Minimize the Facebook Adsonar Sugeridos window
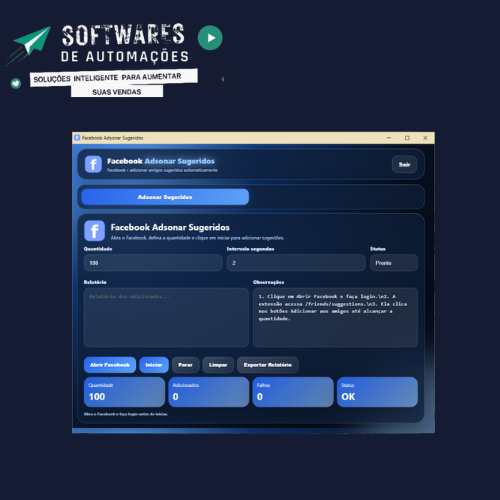 [389, 138]
